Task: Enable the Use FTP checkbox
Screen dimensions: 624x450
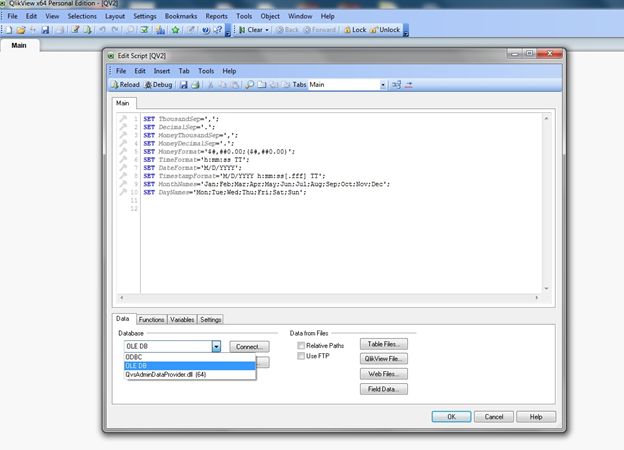Action: [301, 356]
